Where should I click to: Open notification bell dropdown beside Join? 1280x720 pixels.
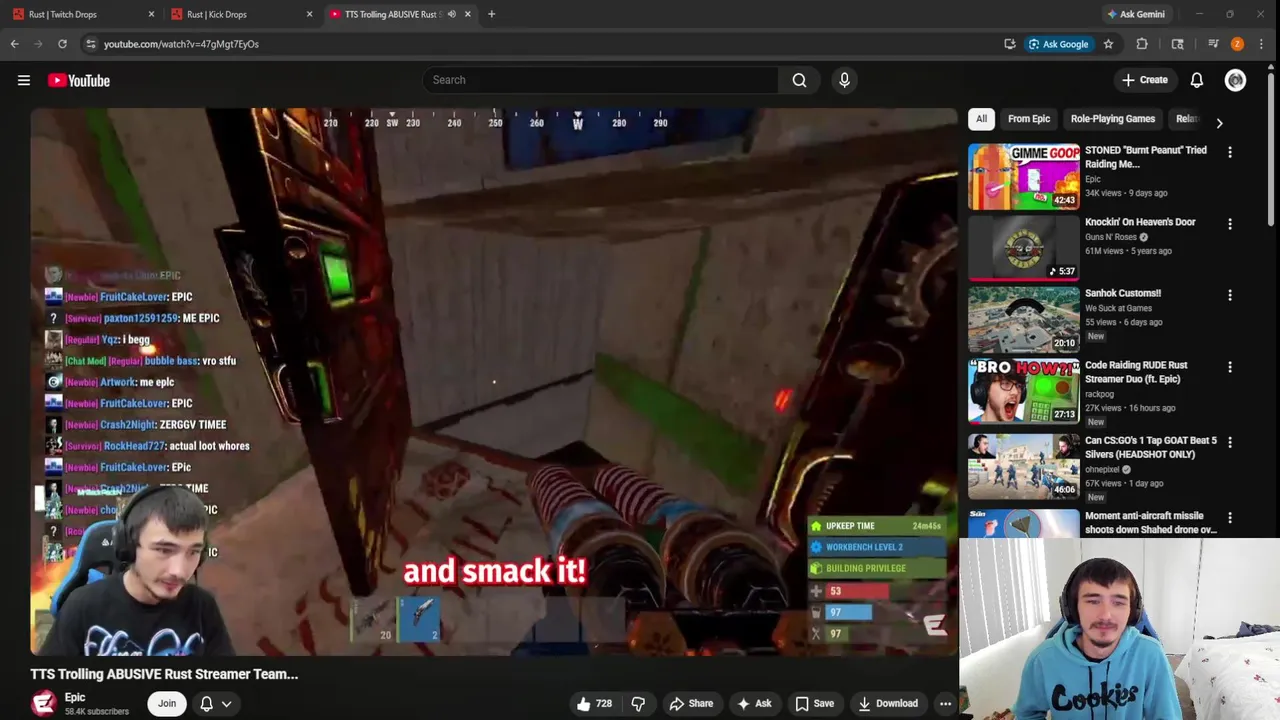point(215,704)
